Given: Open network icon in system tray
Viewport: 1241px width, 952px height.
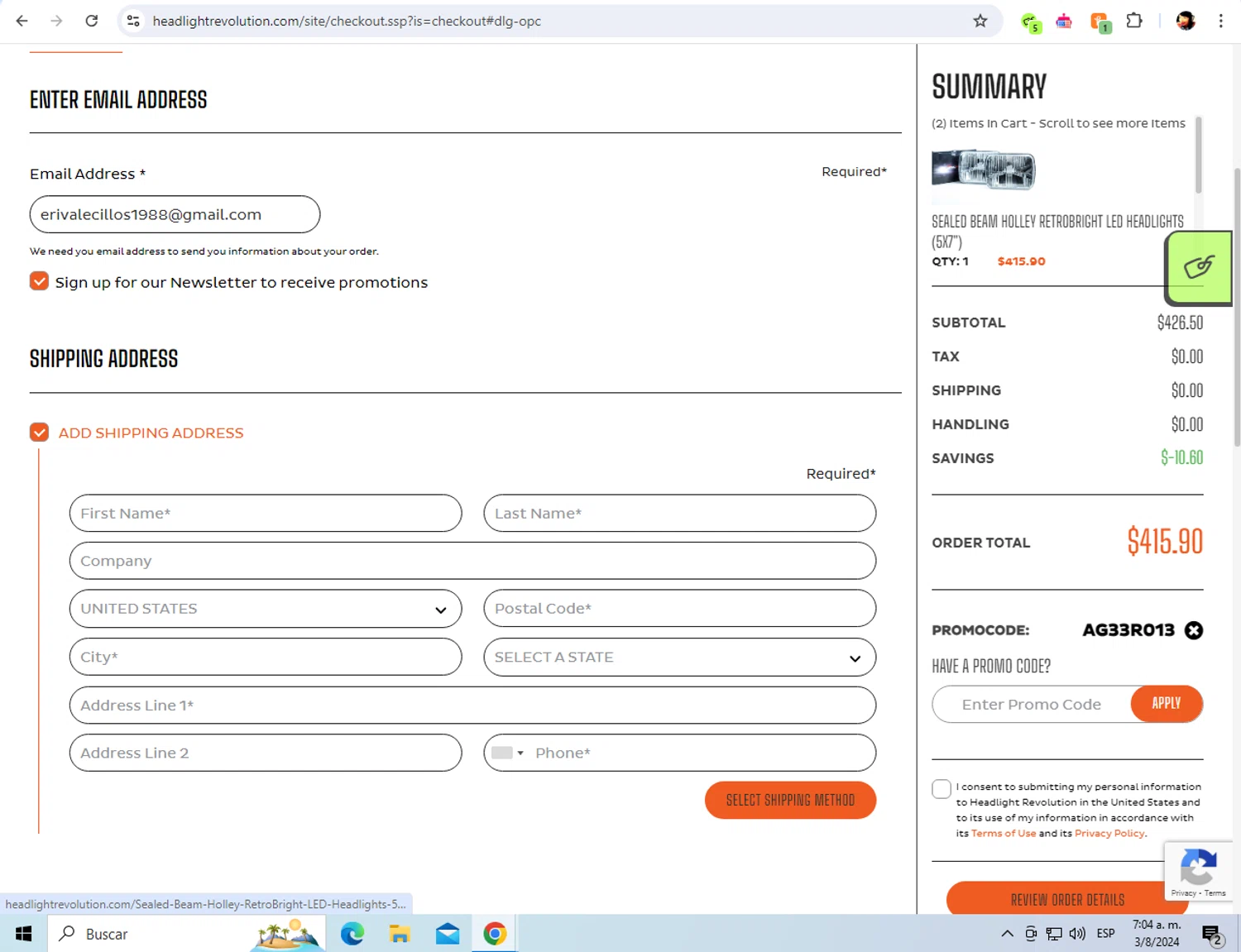Looking at the screenshot, I should point(1054,934).
